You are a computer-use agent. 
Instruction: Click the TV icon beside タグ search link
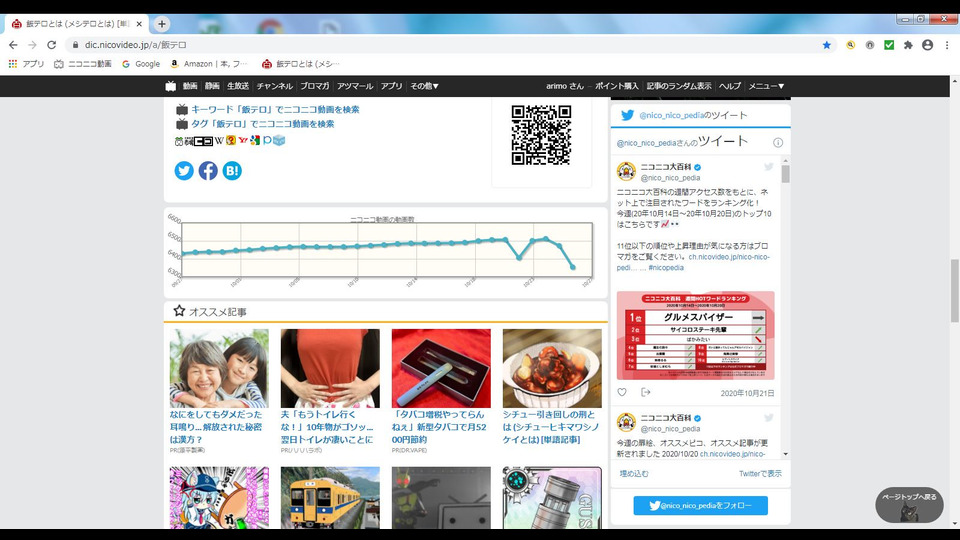182,124
